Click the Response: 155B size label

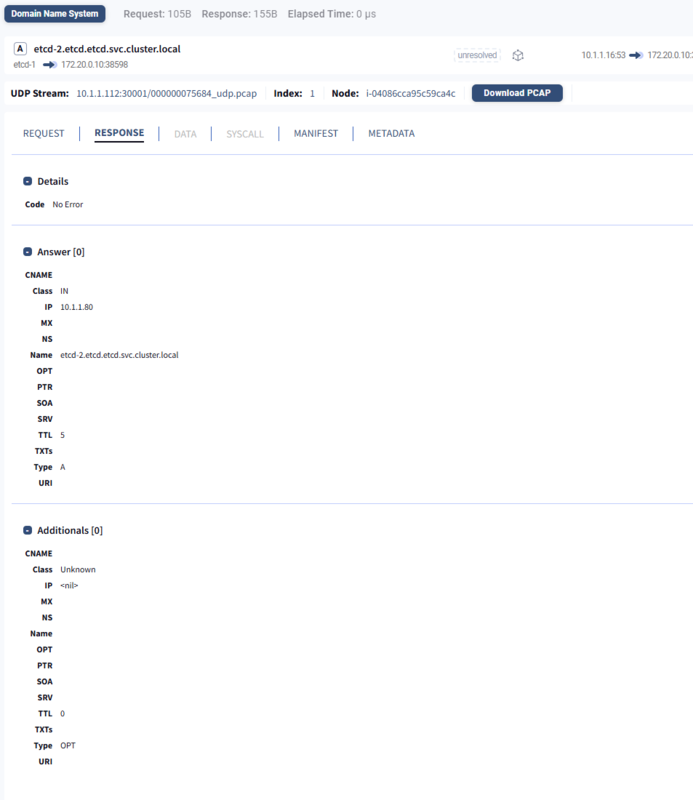(x=239, y=14)
